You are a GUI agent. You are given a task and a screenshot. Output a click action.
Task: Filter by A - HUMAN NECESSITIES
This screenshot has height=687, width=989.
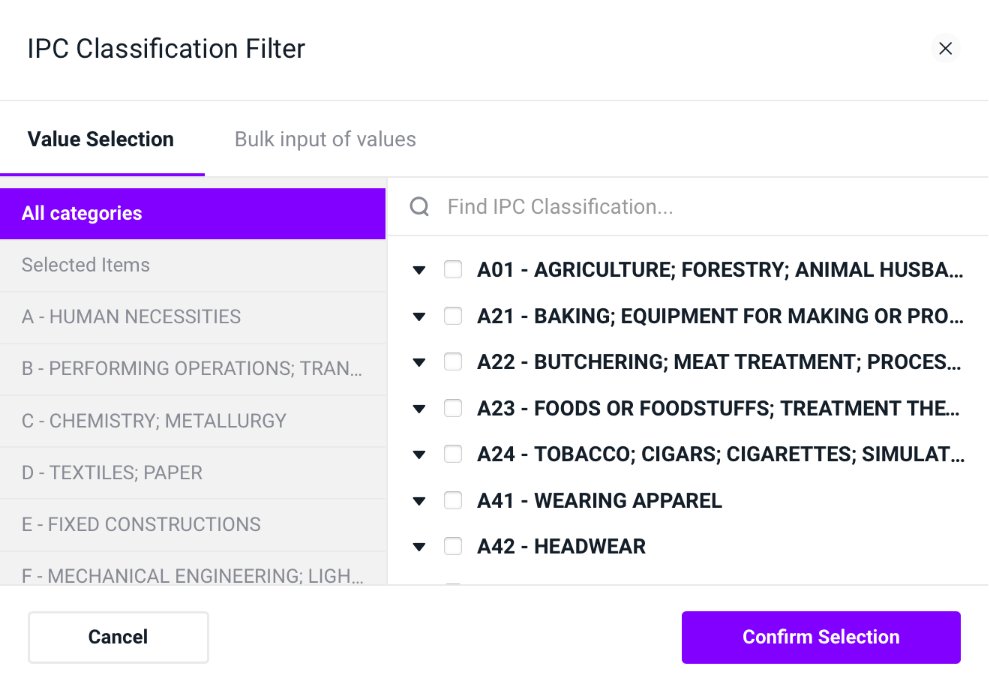[192, 317]
